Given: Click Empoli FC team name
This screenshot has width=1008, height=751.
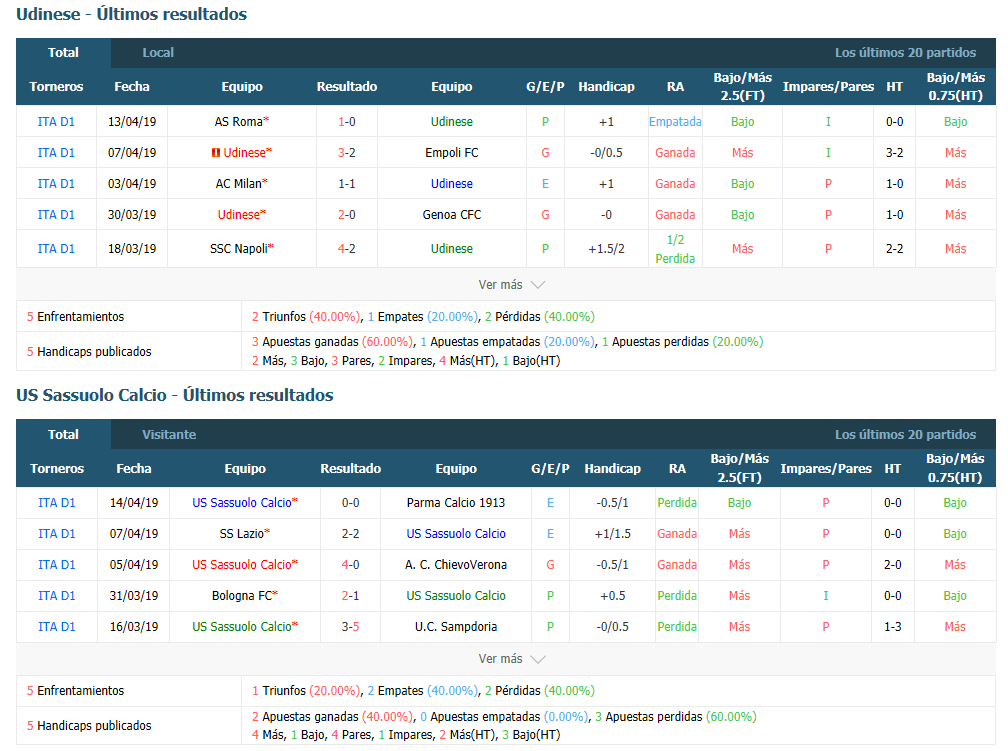Looking at the screenshot, I should [x=452, y=153].
